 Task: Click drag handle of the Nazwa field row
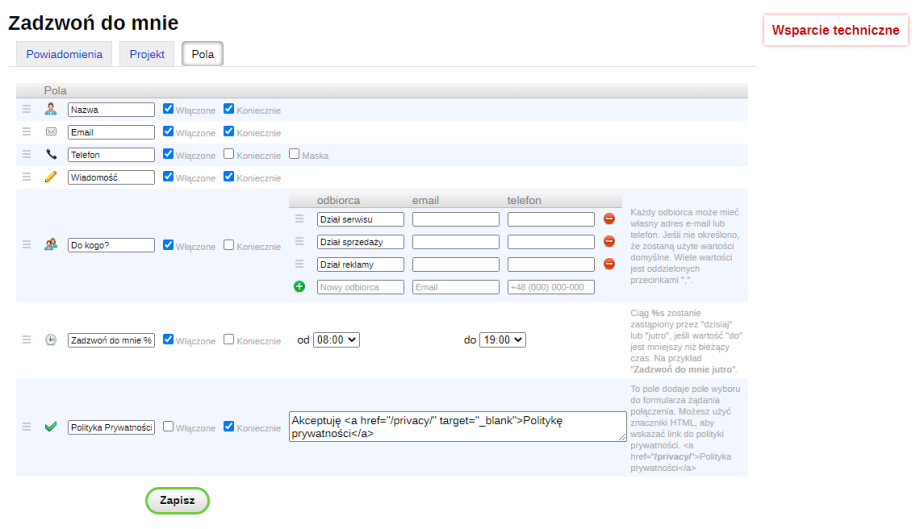[27, 109]
